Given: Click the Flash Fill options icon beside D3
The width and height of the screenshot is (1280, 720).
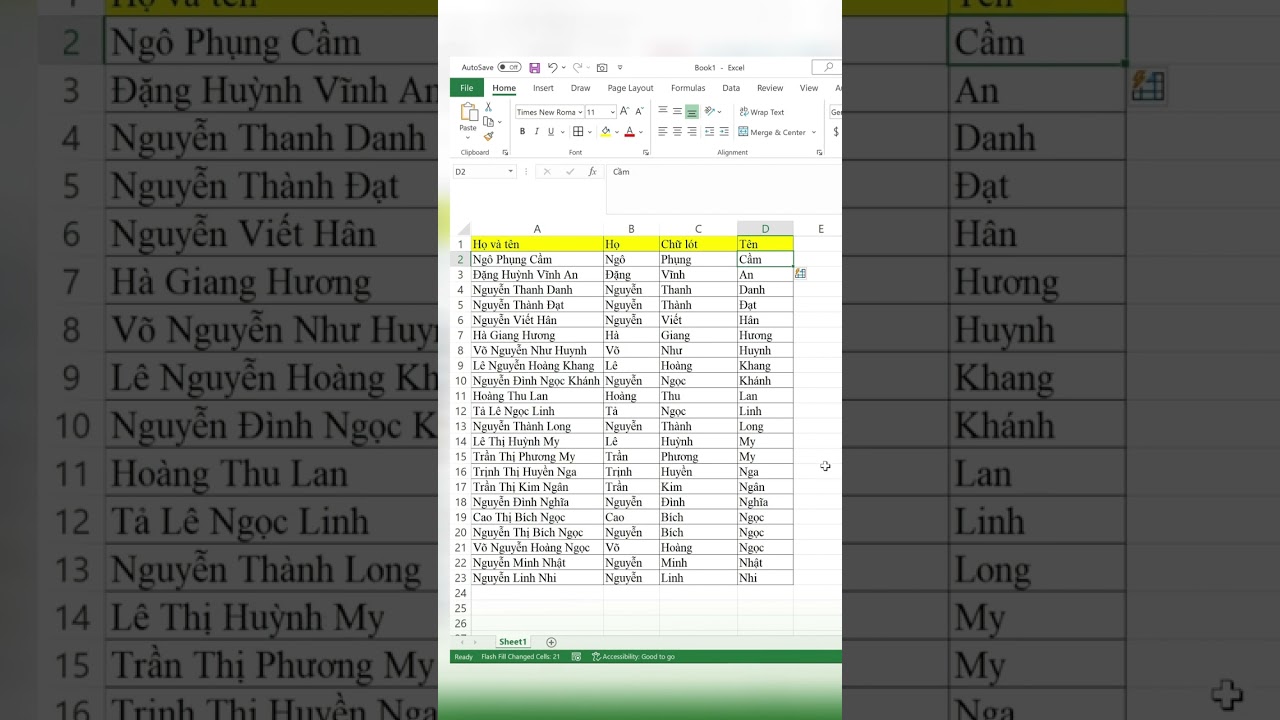Looking at the screenshot, I should pos(800,274).
